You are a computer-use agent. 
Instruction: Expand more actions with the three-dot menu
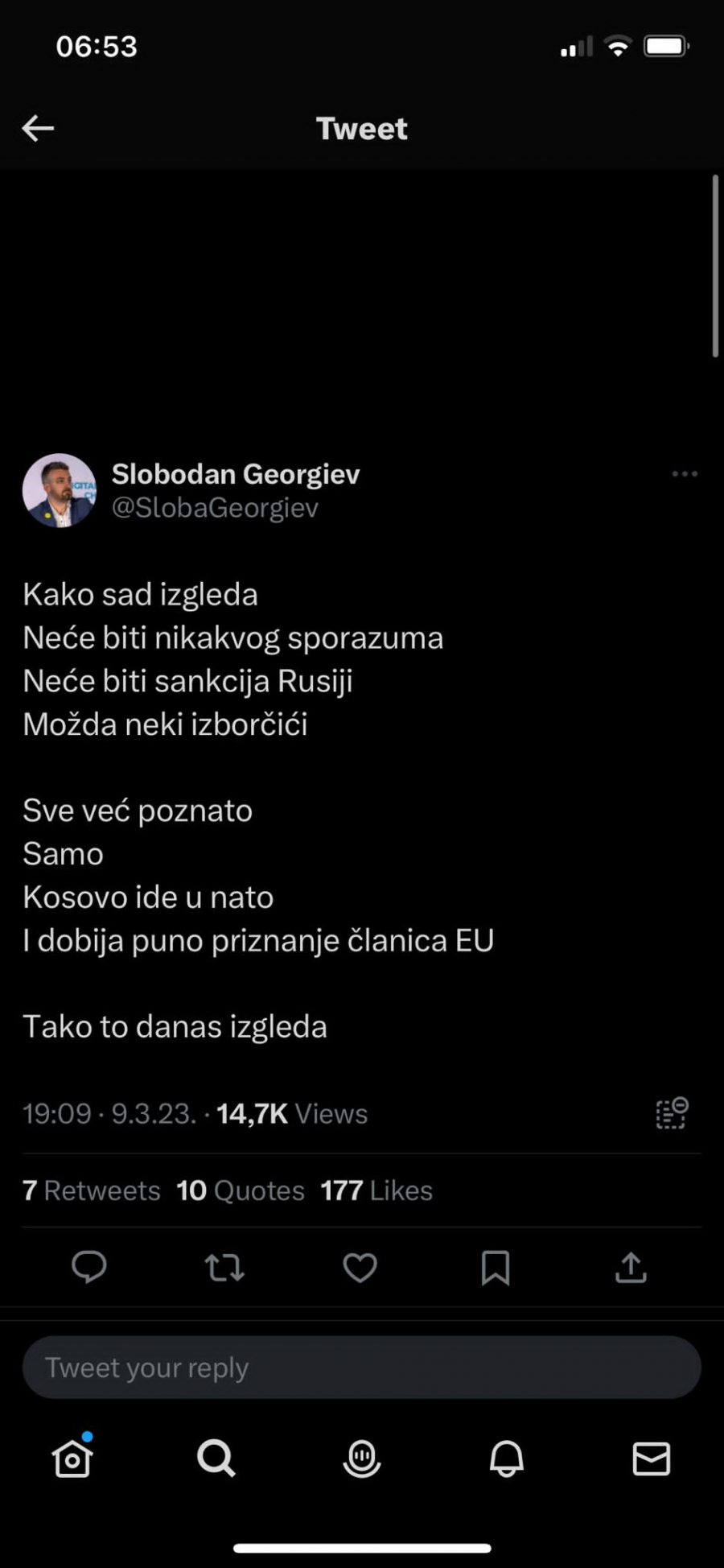pyautogui.click(x=684, y=475)
